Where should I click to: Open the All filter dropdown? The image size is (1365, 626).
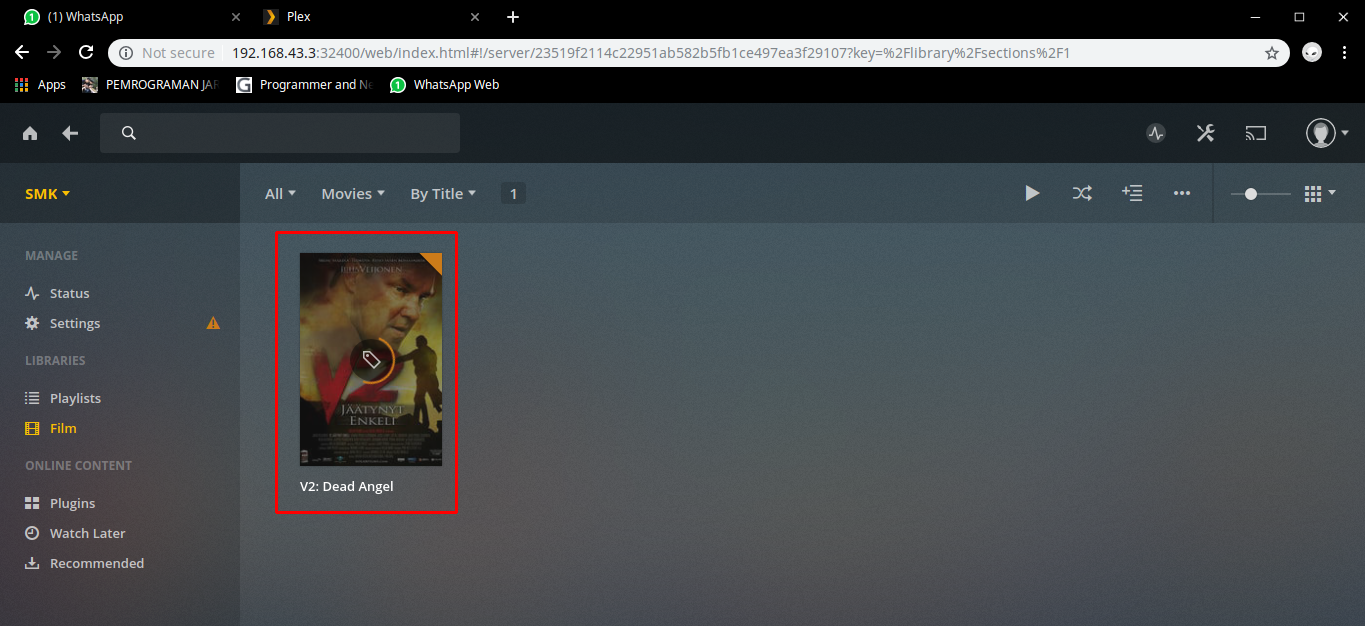[280, 194]
